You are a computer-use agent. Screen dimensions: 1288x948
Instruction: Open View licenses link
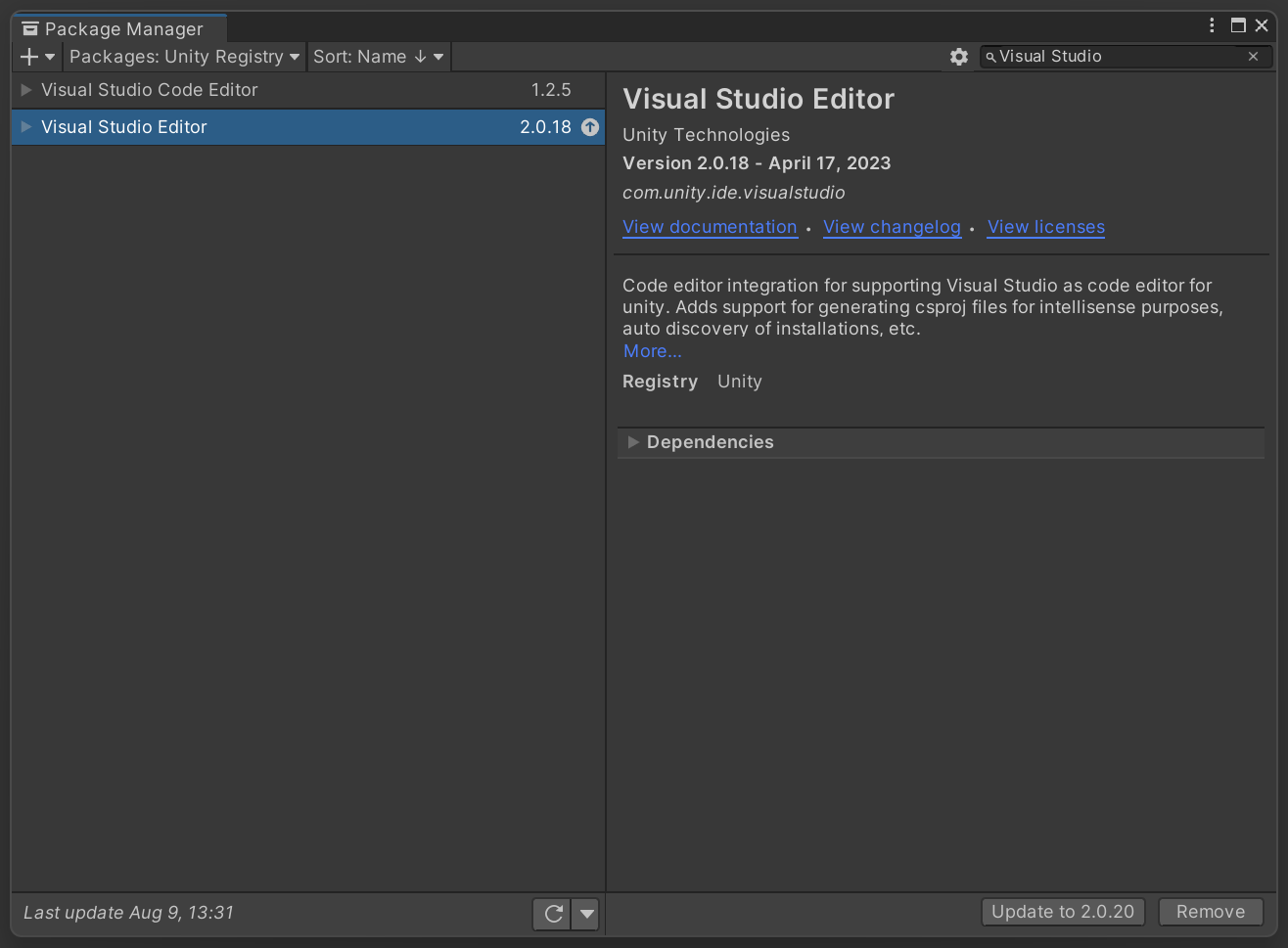click(x=1045, y=227)
